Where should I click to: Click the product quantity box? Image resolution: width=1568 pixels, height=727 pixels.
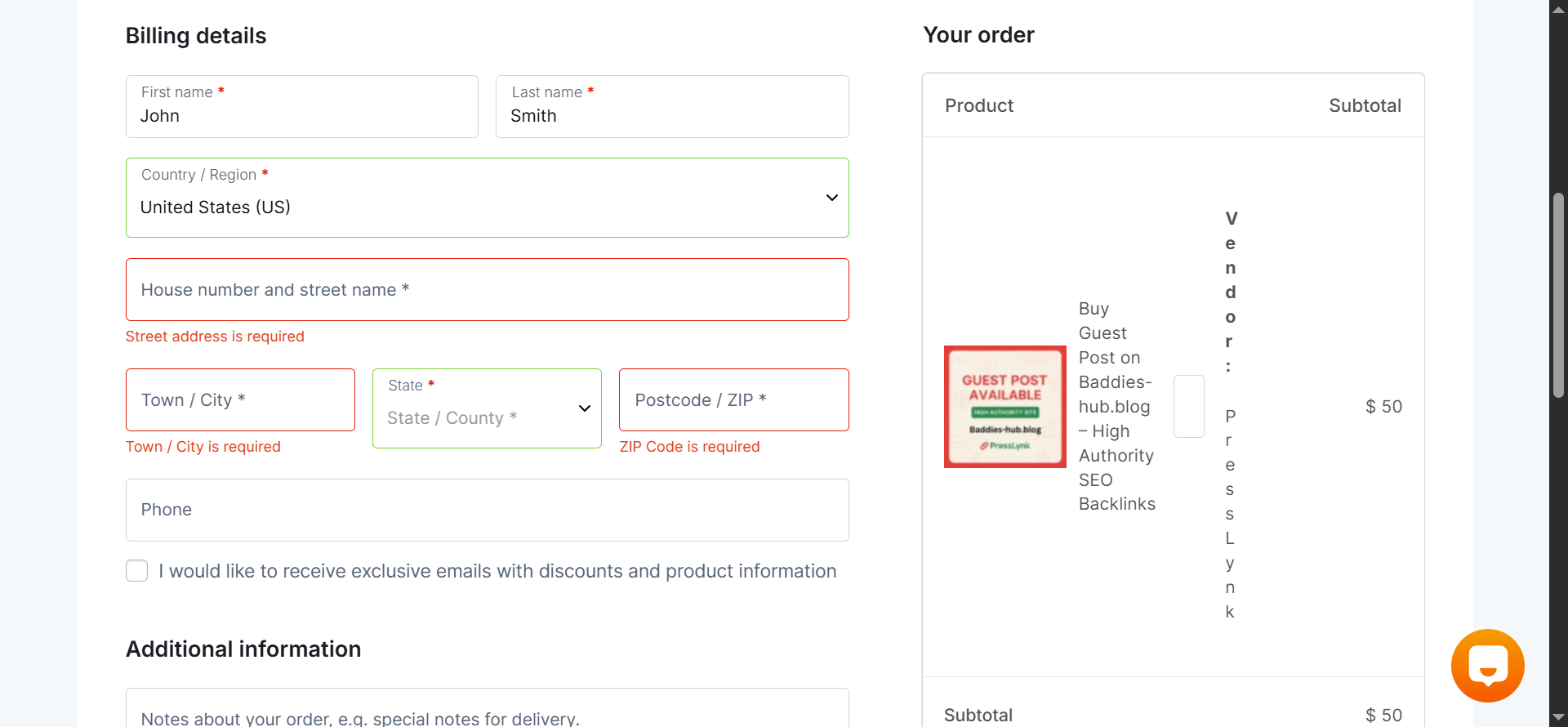[1189, 407]
